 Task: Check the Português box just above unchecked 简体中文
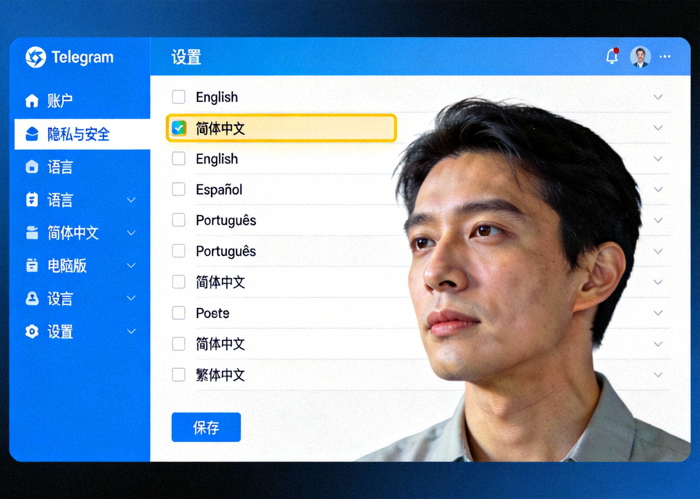point(179,251)
